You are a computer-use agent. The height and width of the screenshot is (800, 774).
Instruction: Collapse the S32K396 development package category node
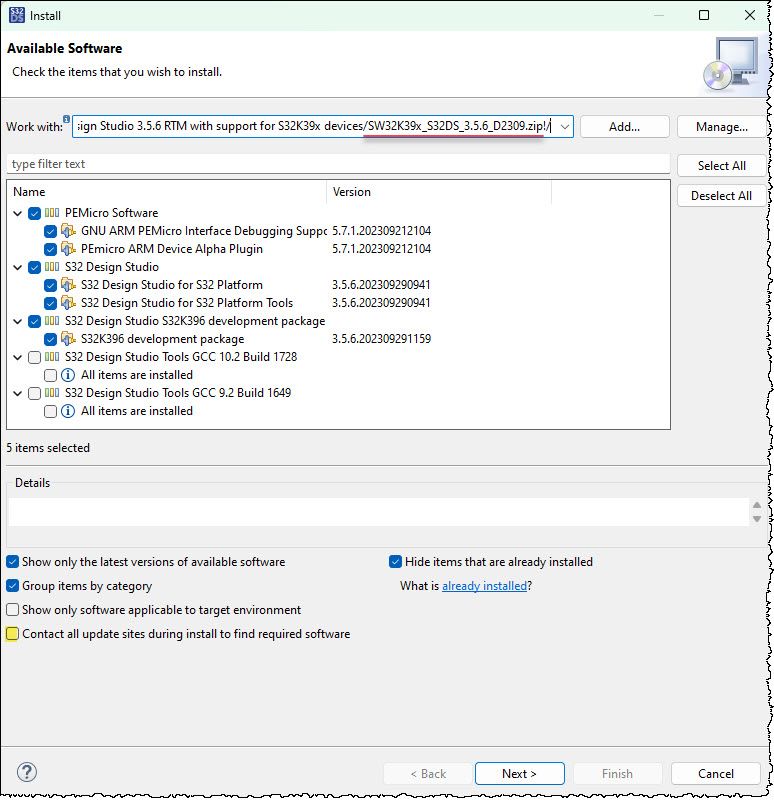(x=17, y=321)
